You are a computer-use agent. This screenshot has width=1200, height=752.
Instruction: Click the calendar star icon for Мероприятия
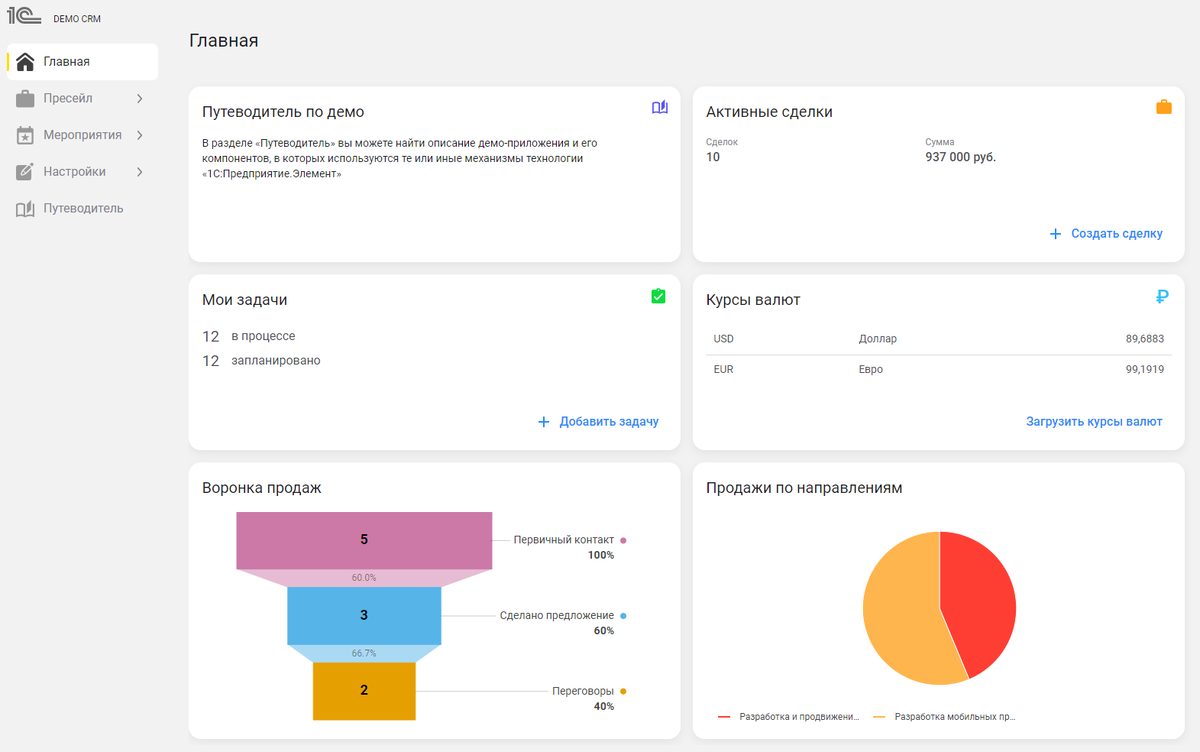[25, 135]
